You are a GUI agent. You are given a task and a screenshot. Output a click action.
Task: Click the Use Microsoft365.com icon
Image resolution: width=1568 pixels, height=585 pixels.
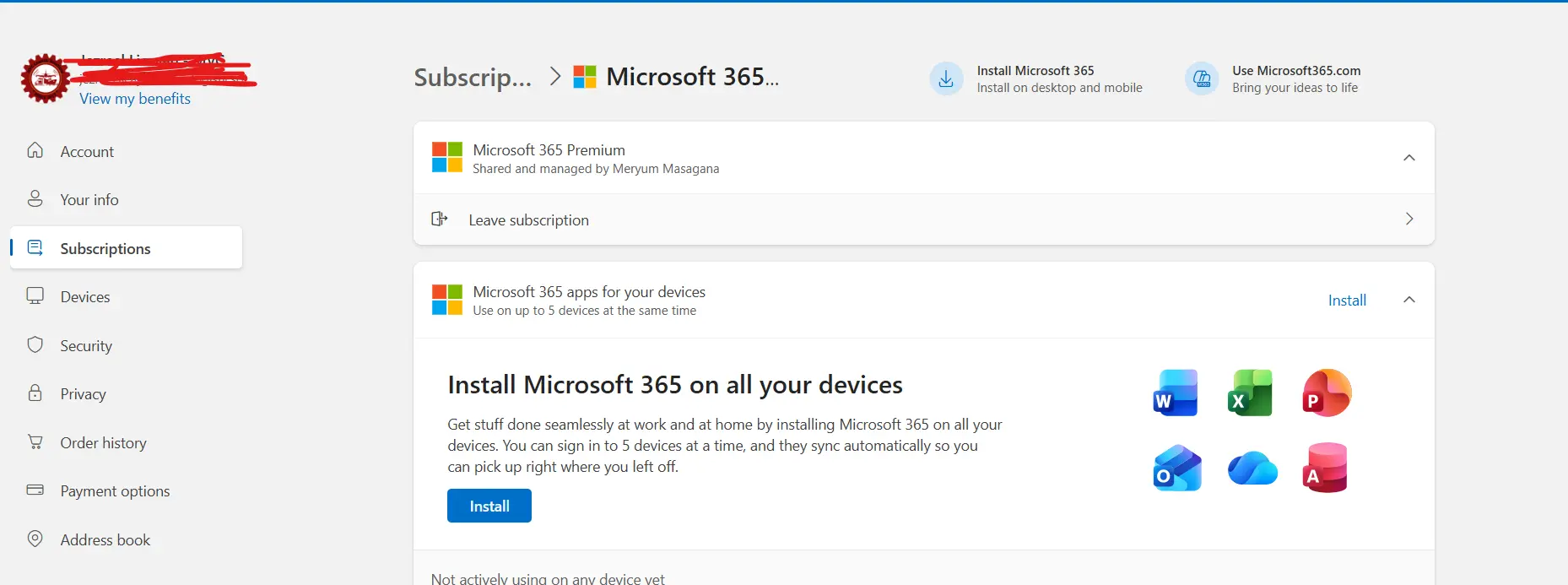1202,79
